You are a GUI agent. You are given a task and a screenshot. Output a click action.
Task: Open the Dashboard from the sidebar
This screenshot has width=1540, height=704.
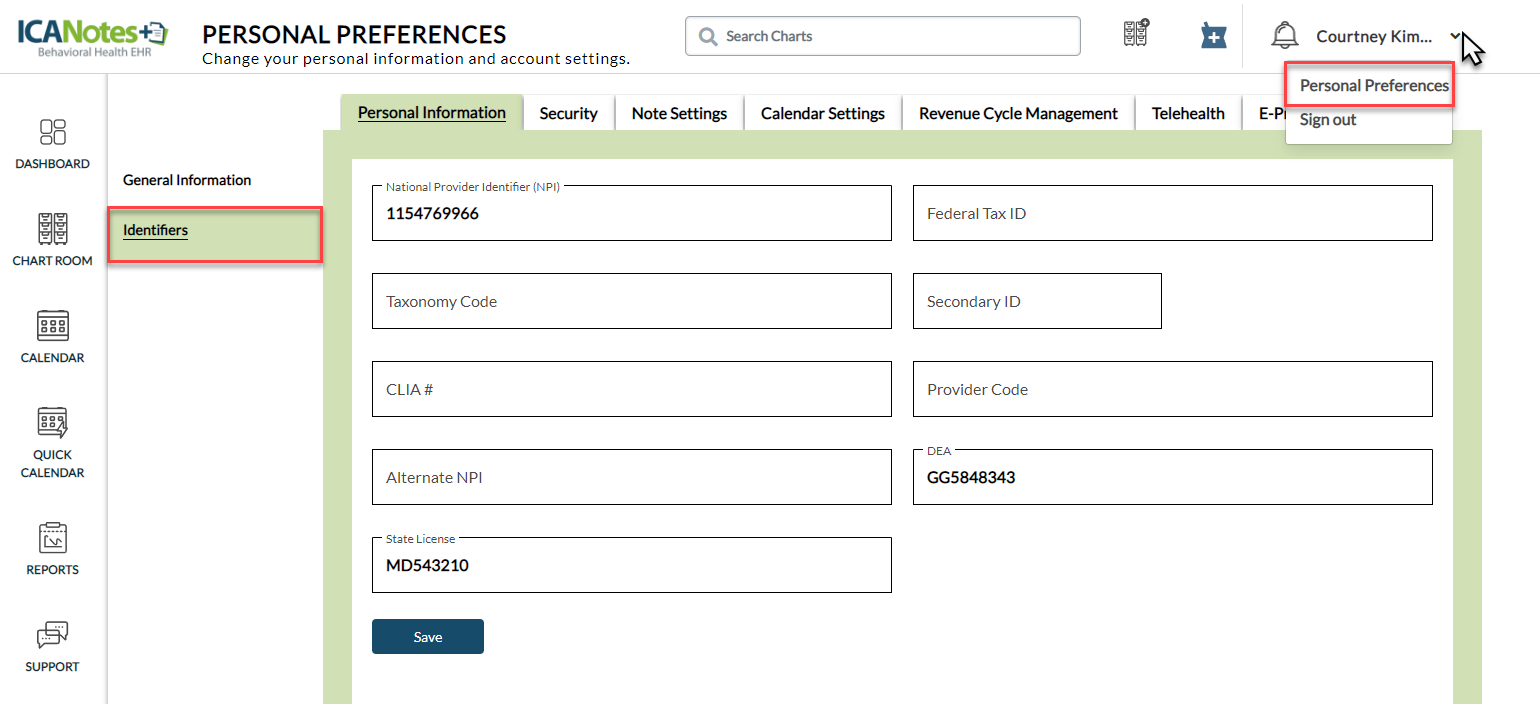52,144
